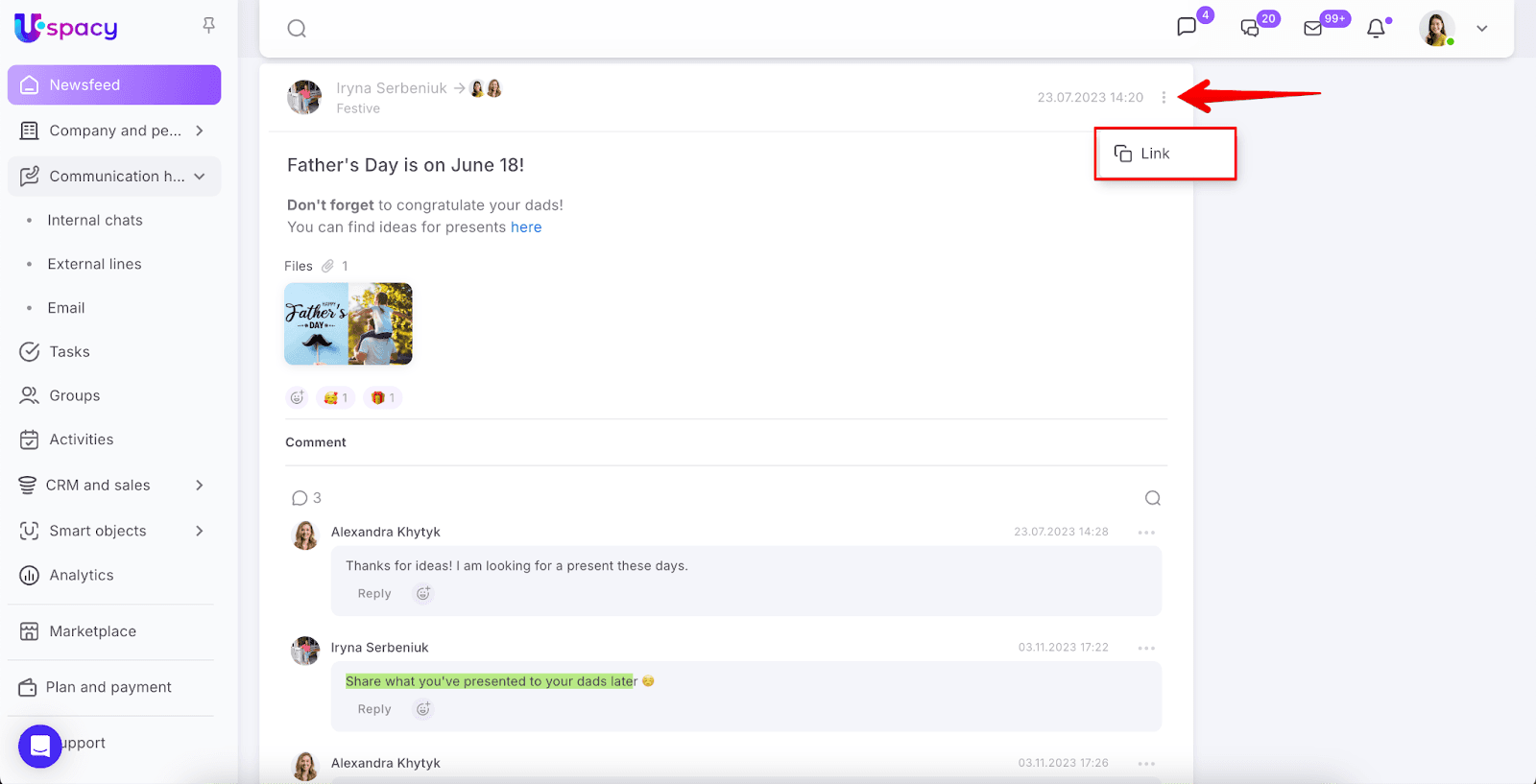Open options for Iryna's 17:22 comment
Image resolution: width=1536 pixels, height=784 pixels.
tap(1146, 648)
